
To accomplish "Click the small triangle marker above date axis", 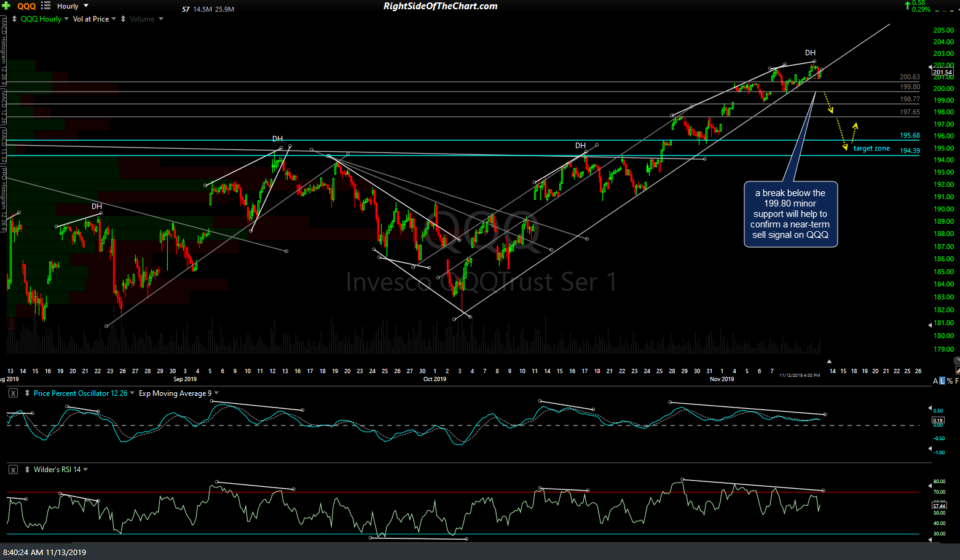I will click(x=829, y=362).
